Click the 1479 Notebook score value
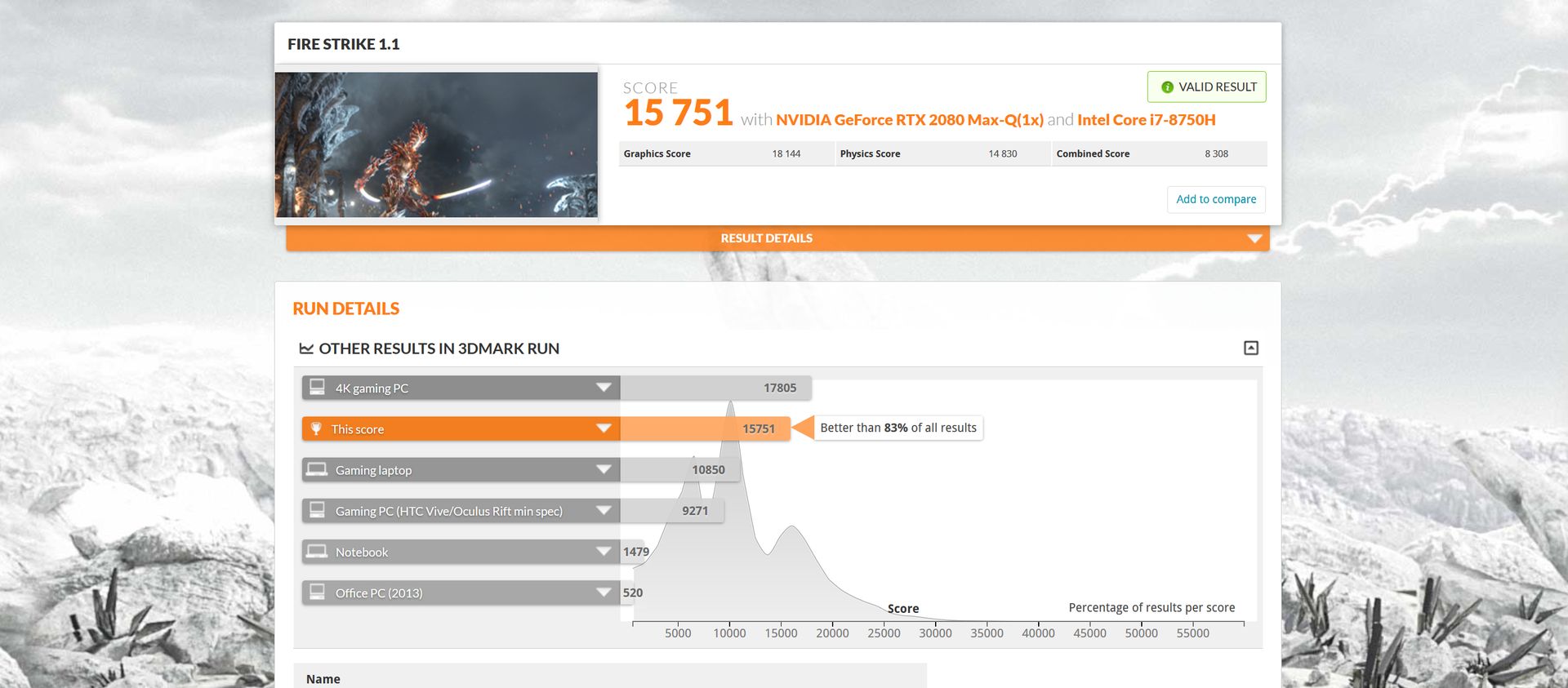Image resolution: width=1568 pixels, height=688 pixels. [636, 553]
